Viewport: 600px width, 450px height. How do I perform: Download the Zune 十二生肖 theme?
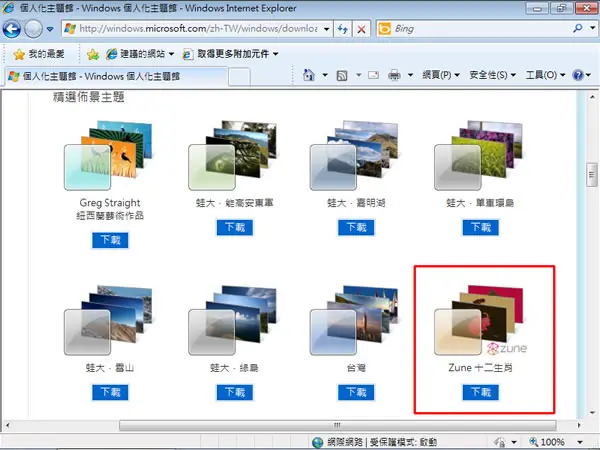[x=481, y=392]
